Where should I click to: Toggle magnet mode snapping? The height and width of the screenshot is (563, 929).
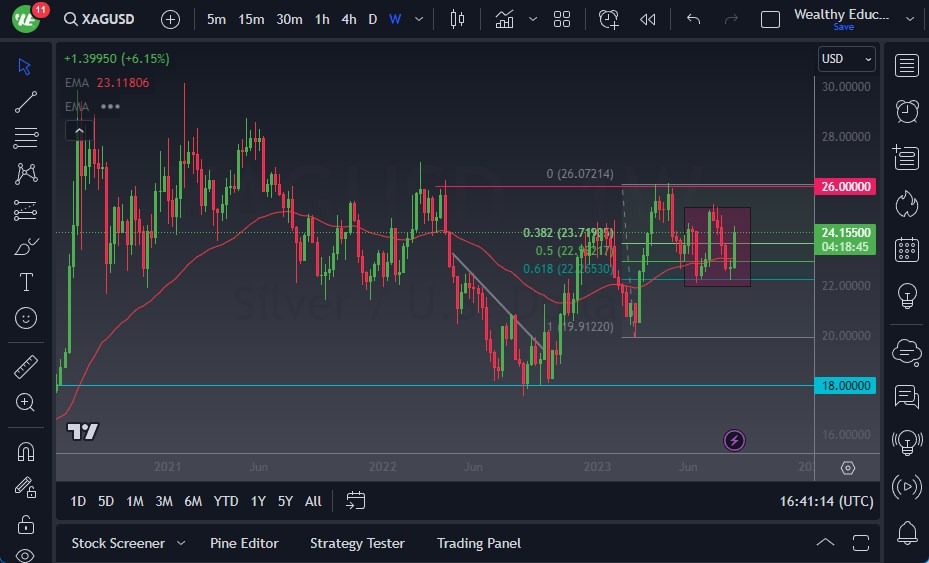tap(26, 451)
